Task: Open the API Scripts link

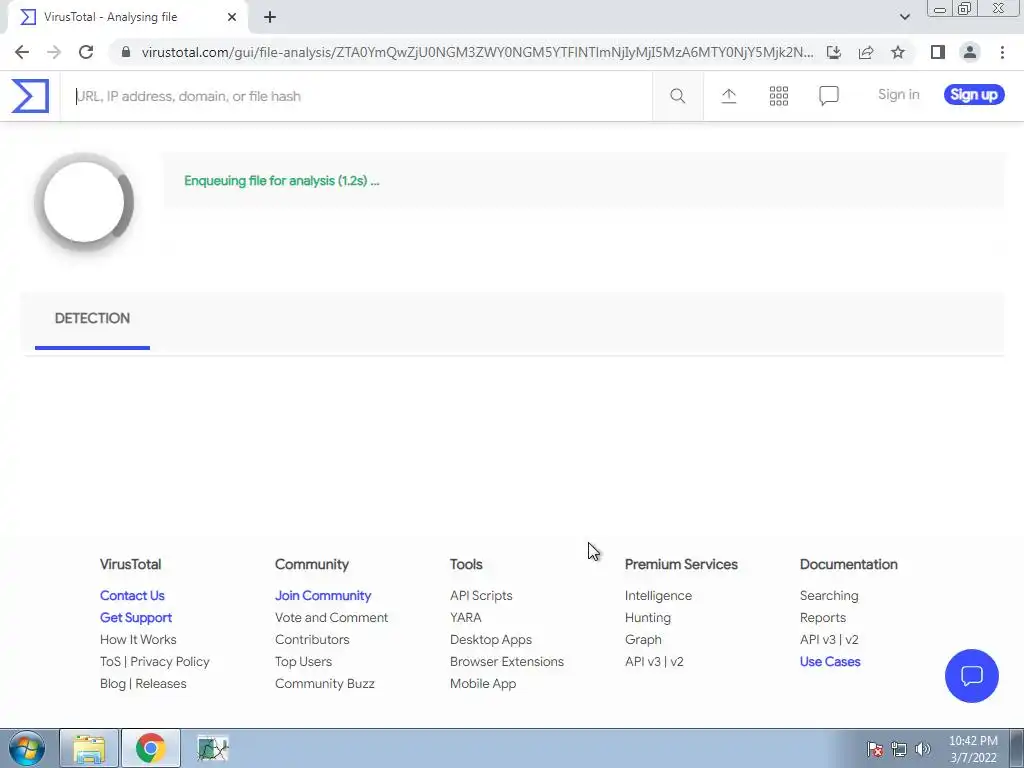Action: (x=481, y=596)
